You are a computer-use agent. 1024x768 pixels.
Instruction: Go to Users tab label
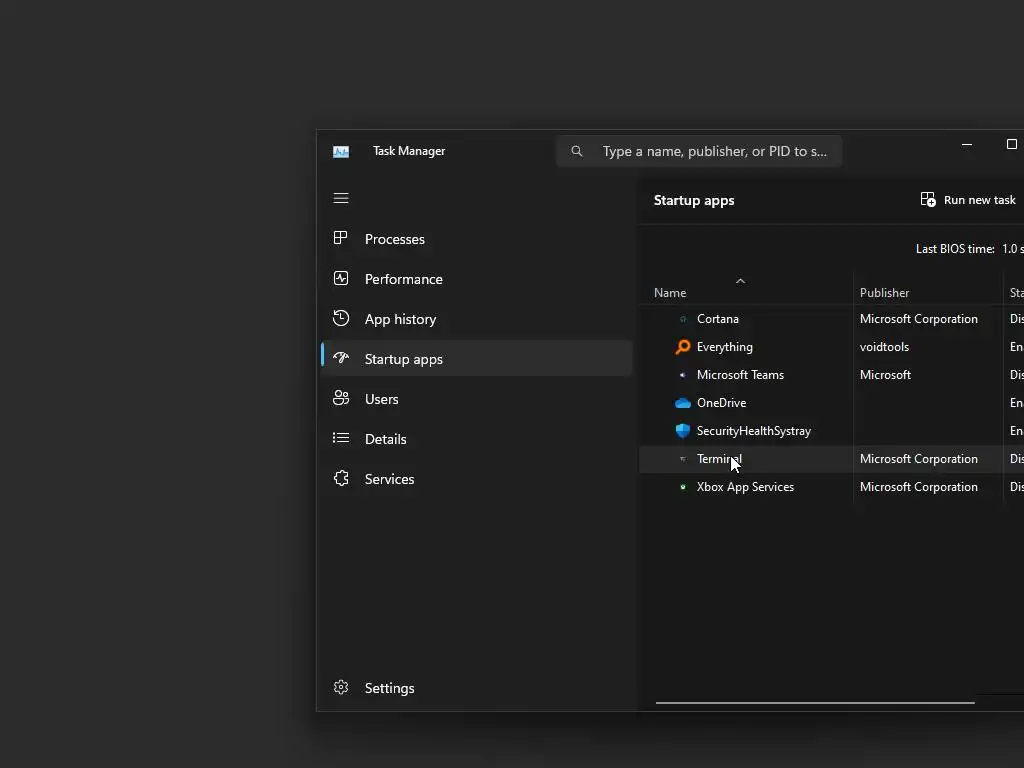pos(381,399)
